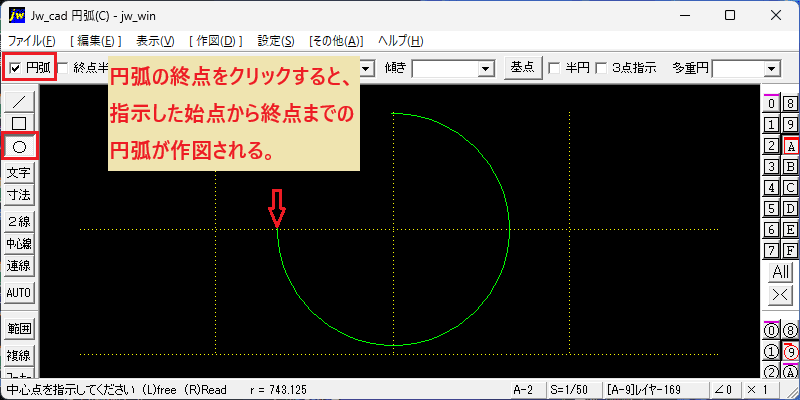
Task: Click the [A-9]レイヤー169 layer status button
Action: [x=655, y=390]
